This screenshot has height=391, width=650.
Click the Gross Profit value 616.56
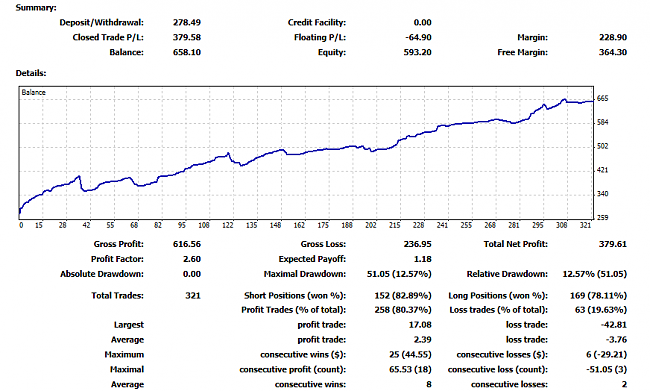[x=187, y=244]
